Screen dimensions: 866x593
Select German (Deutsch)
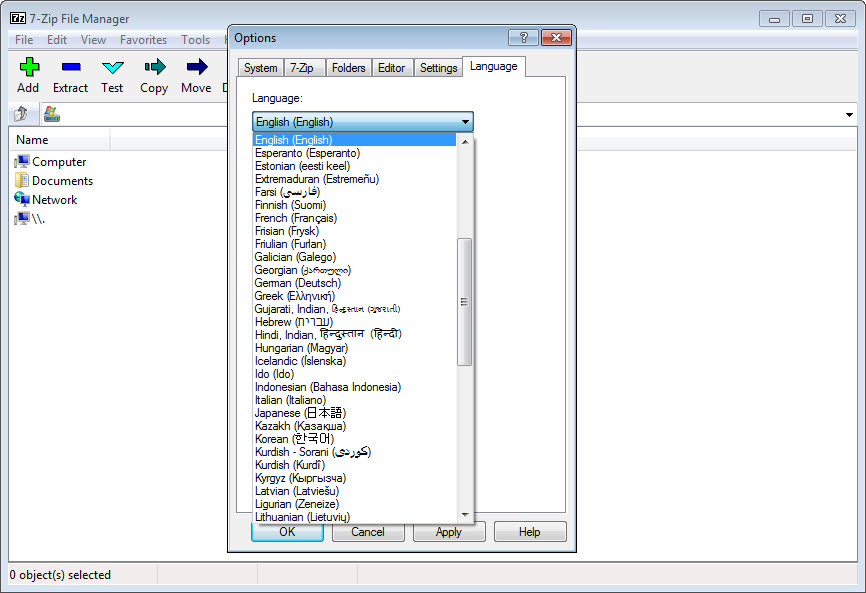pos(355,283)
